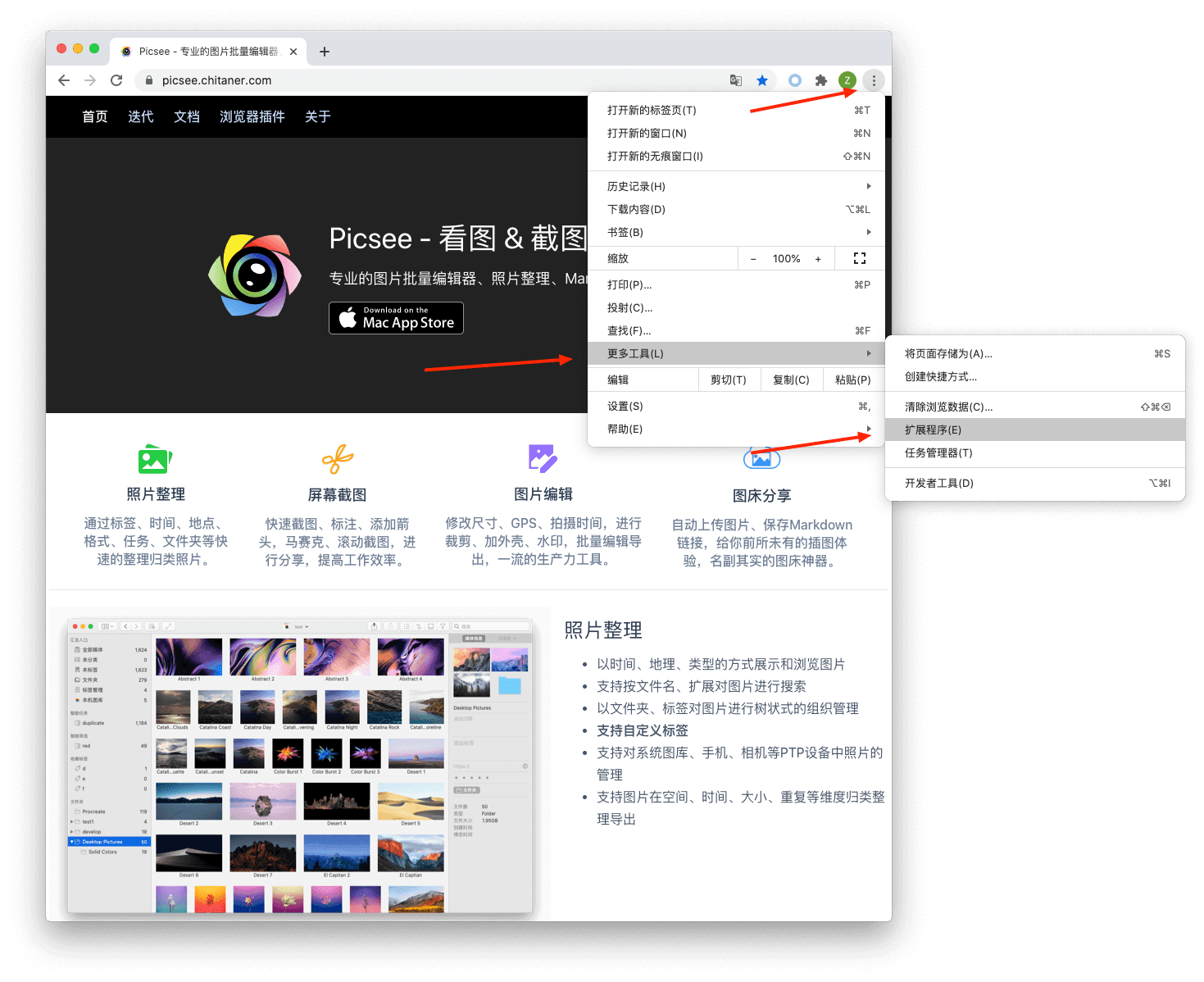
Task: Click the Picsee app screenshot image
Action: (300, 766)
